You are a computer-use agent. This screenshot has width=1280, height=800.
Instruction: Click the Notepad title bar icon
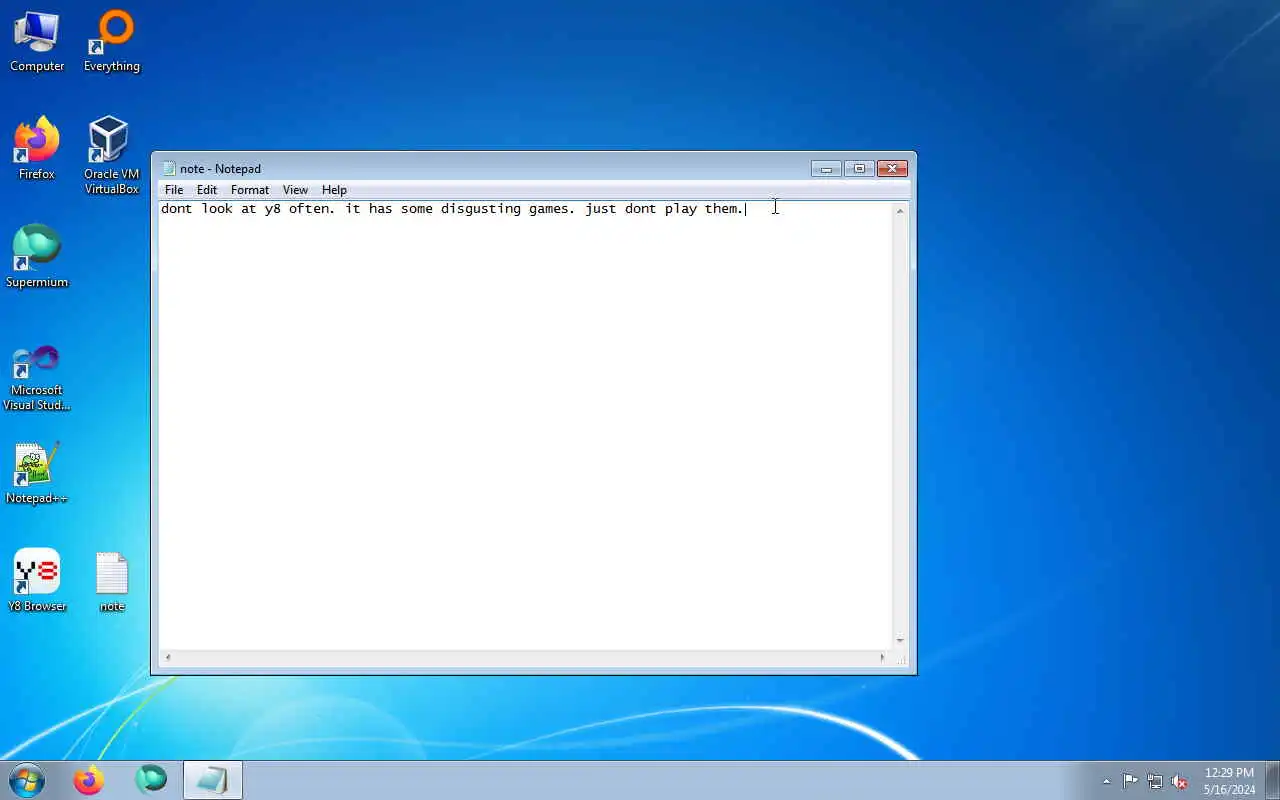pos(169,168)
